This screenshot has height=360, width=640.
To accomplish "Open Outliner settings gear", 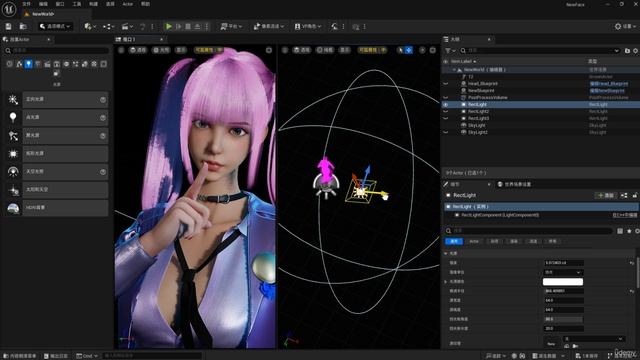I will coord(636,51).
